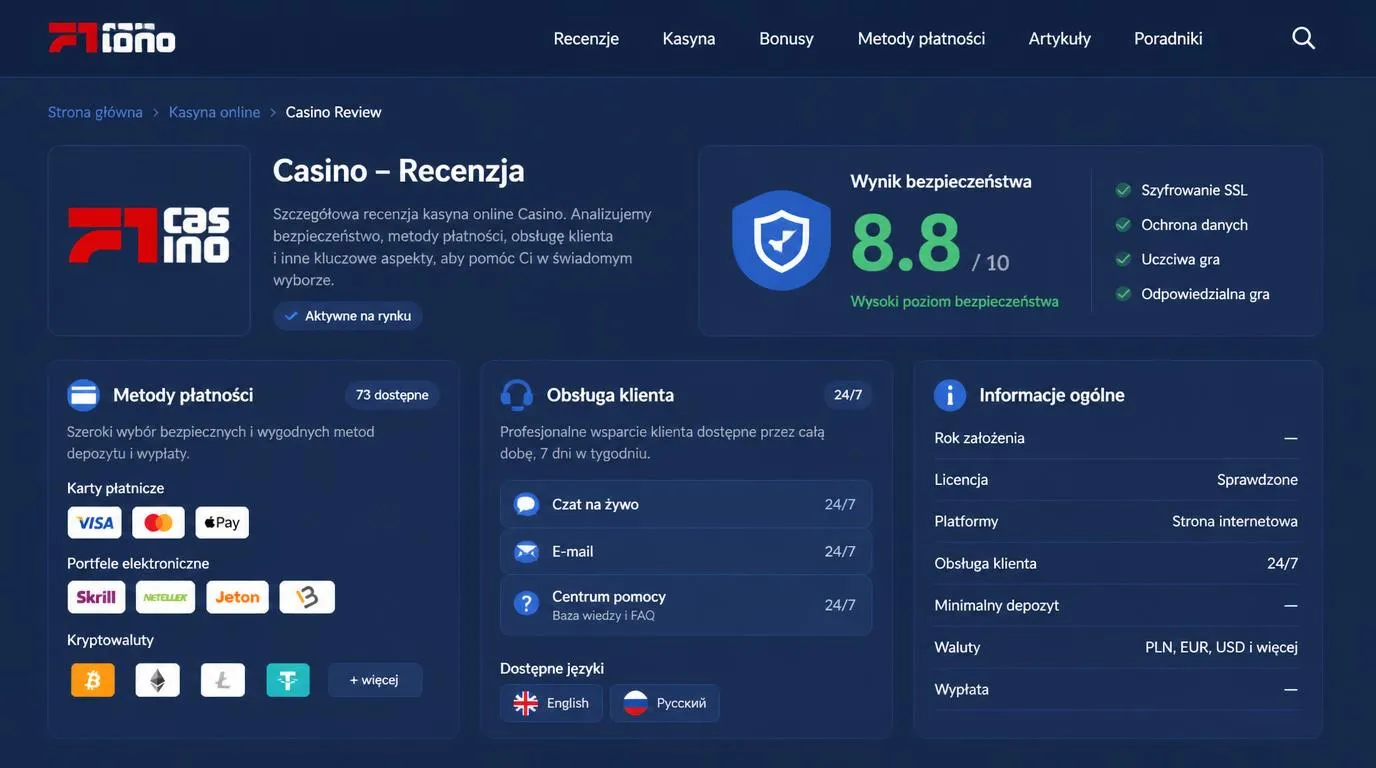Open the search magnifier icon
The height and width of the screenshot is (768, 1376).
(1303, 38)
